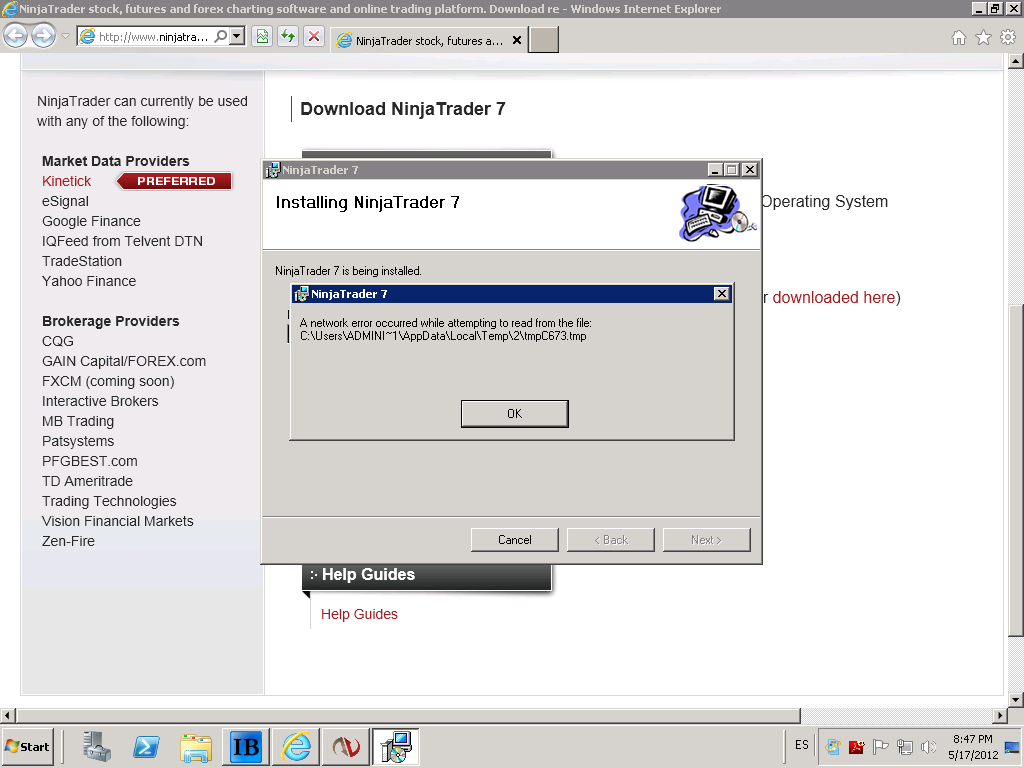Open a new blank tab
The image size is (1024, 768).
[543, 40]
